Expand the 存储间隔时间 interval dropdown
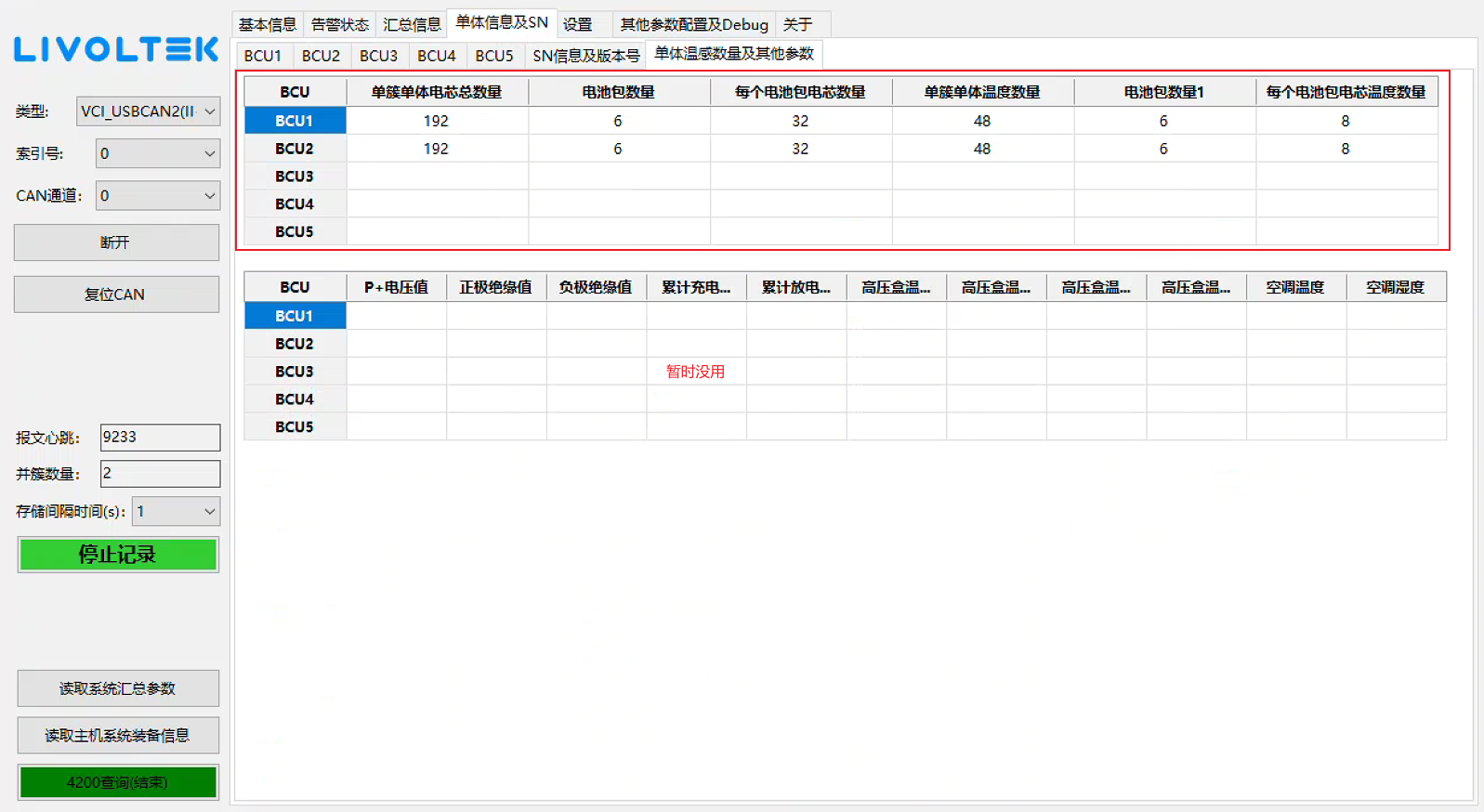Screen dimensions: 1484x812 point(176,512)
